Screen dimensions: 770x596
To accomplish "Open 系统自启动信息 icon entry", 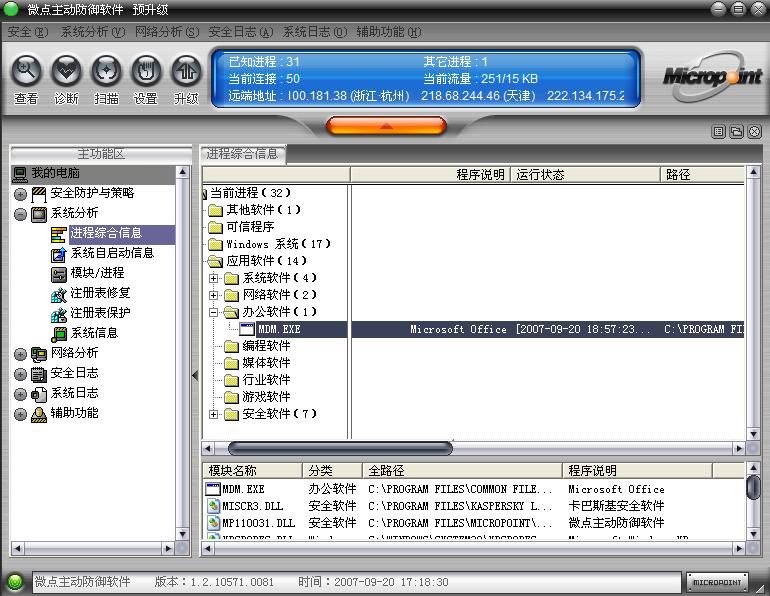I will point(58,254).
